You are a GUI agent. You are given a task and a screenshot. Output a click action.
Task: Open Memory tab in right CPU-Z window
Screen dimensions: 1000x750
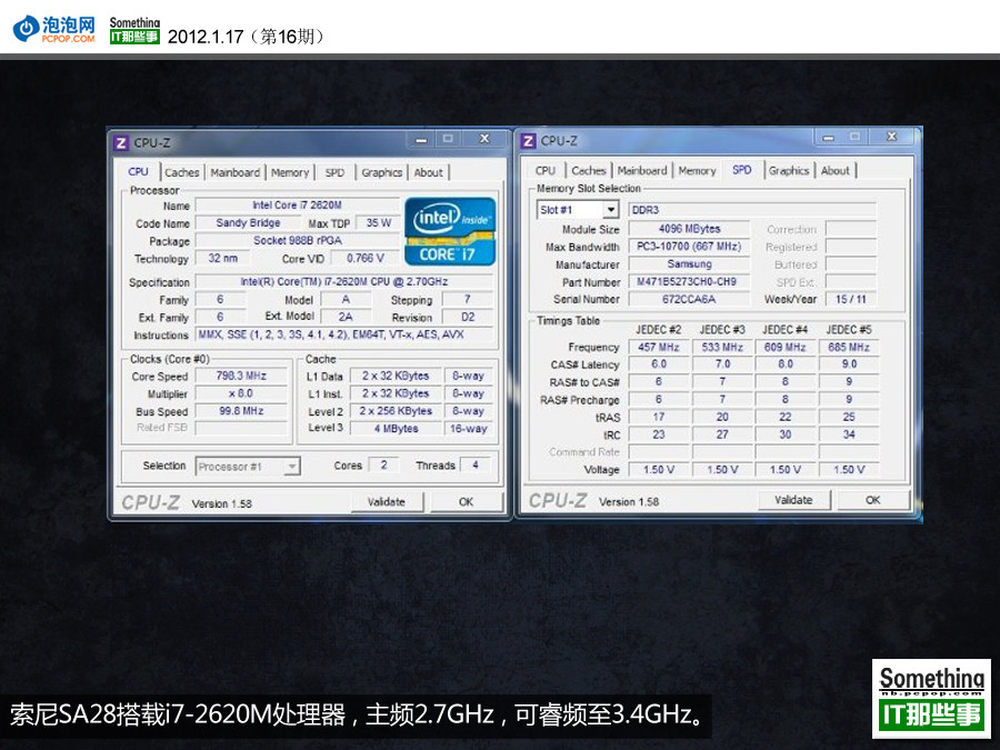[x=696, y=170]
